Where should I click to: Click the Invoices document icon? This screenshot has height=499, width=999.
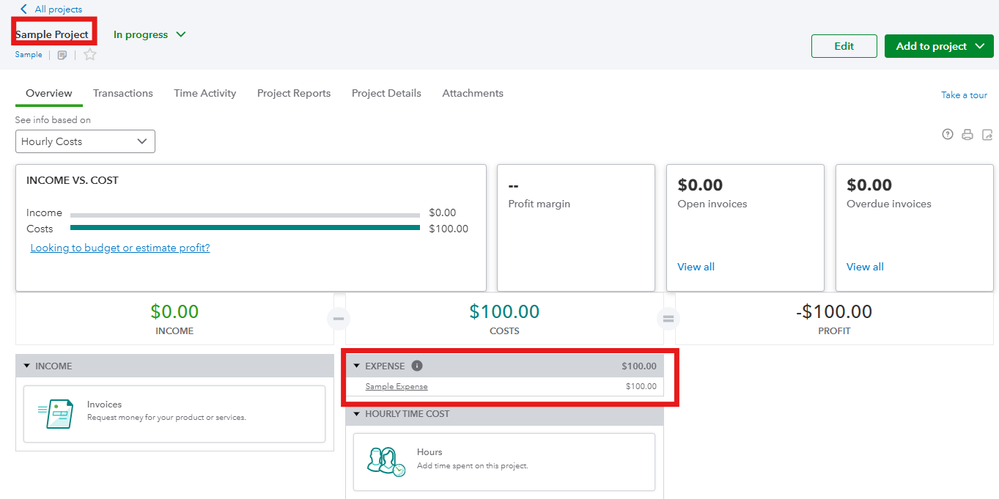55,413
